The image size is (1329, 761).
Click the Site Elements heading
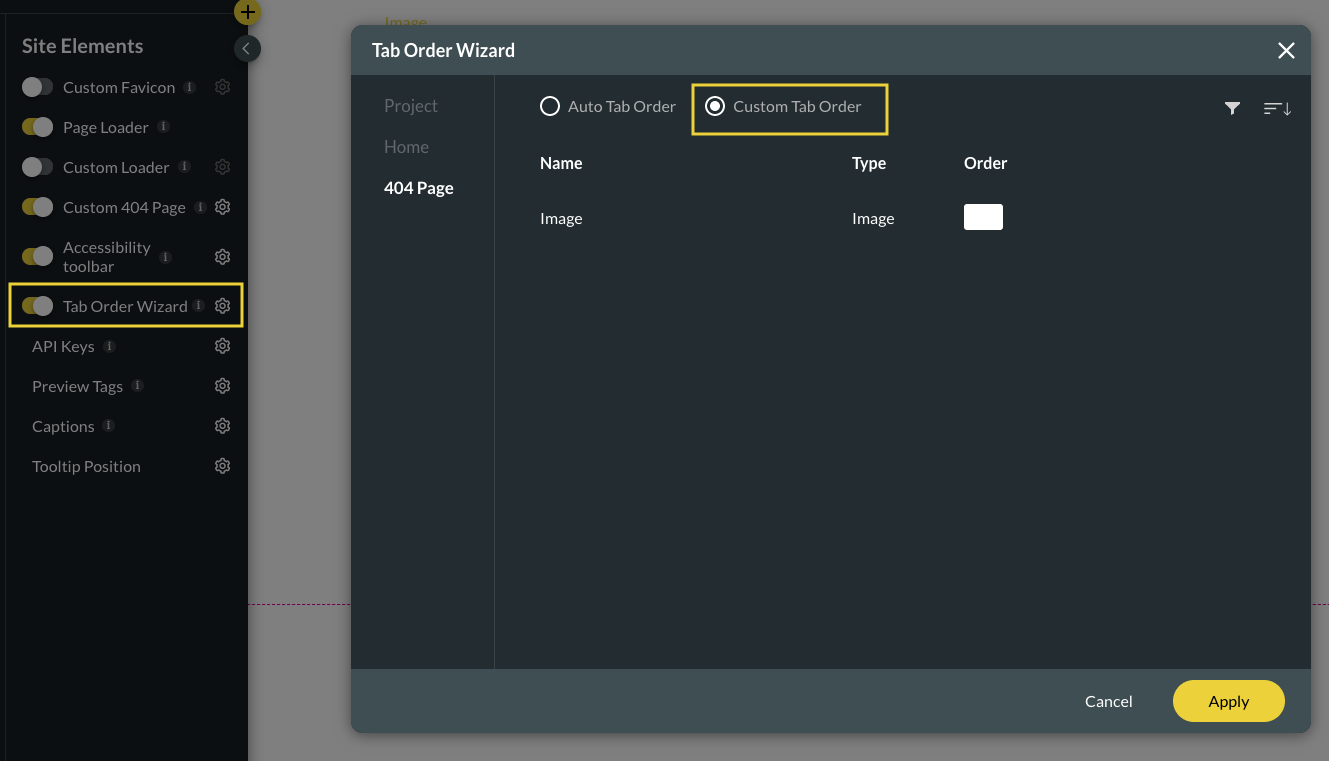click(82, 46)
